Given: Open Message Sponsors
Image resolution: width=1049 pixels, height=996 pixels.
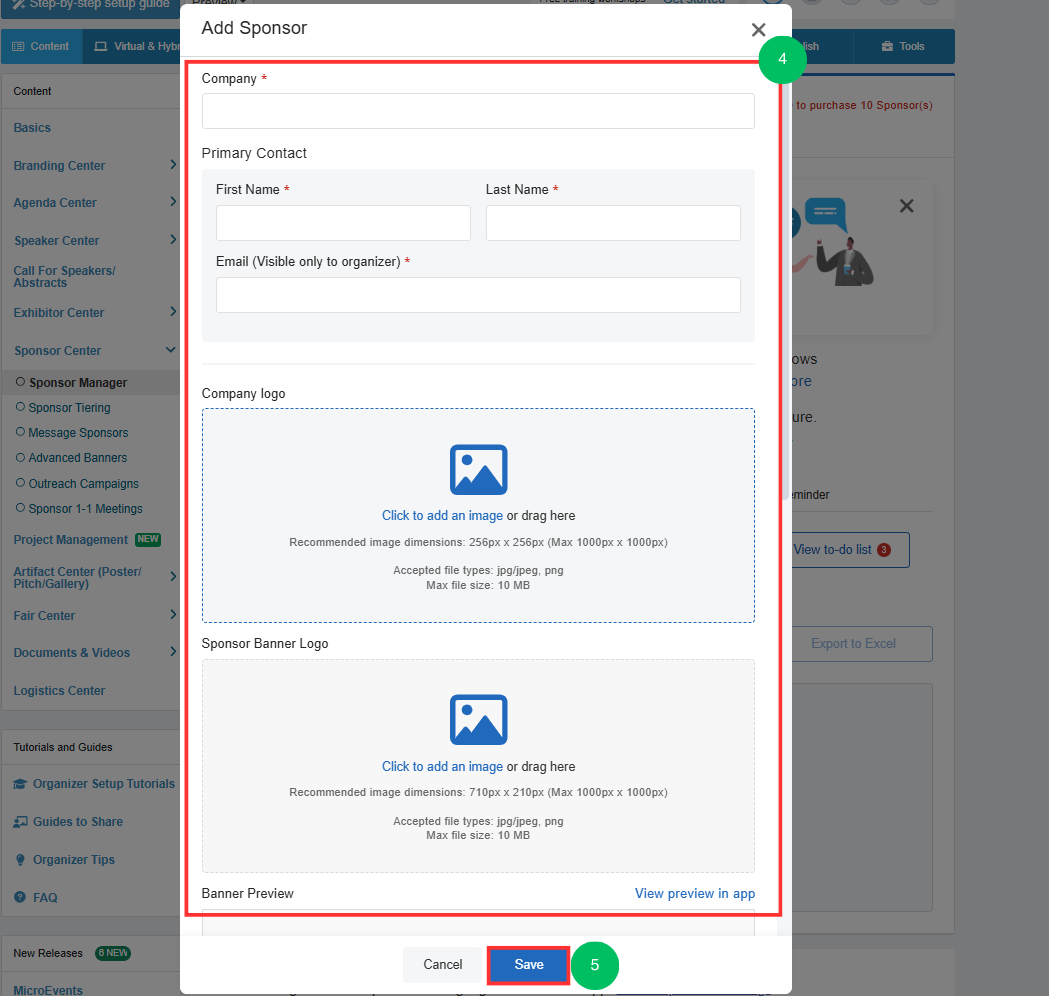Looking at the screenshot, I should point(78,433).
